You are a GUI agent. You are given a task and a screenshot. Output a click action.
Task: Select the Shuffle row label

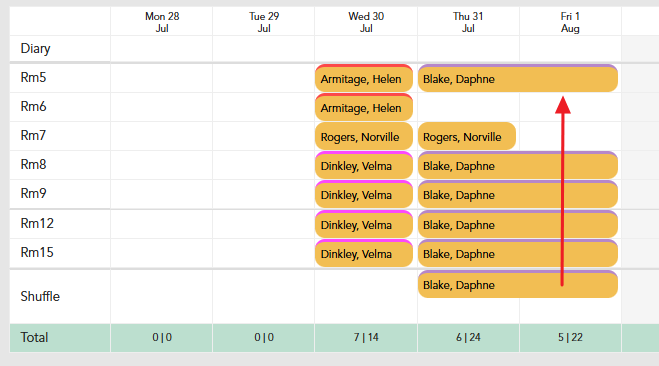pos(40,296)
